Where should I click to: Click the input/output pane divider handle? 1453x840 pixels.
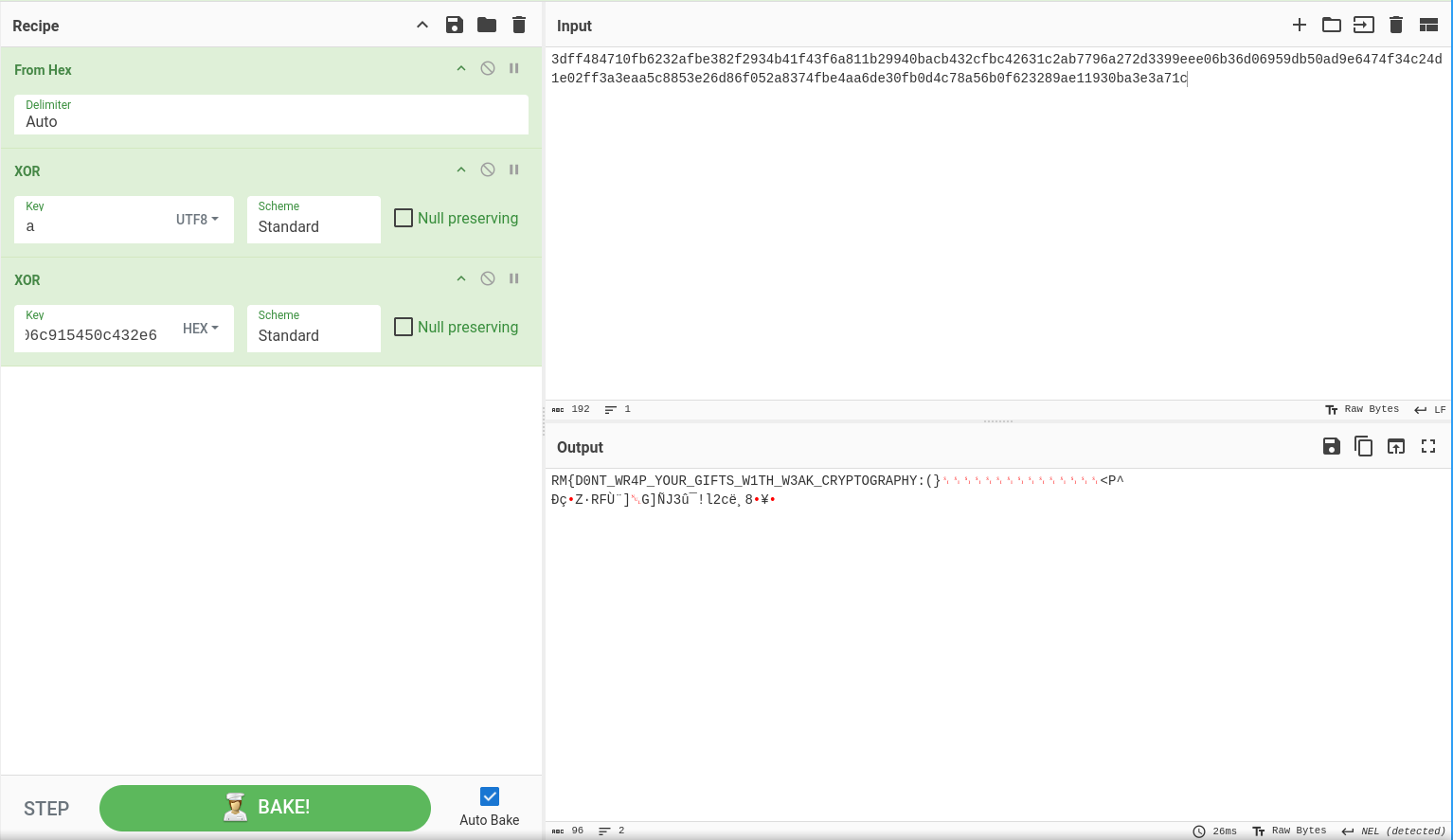click(x=998, y=420)
